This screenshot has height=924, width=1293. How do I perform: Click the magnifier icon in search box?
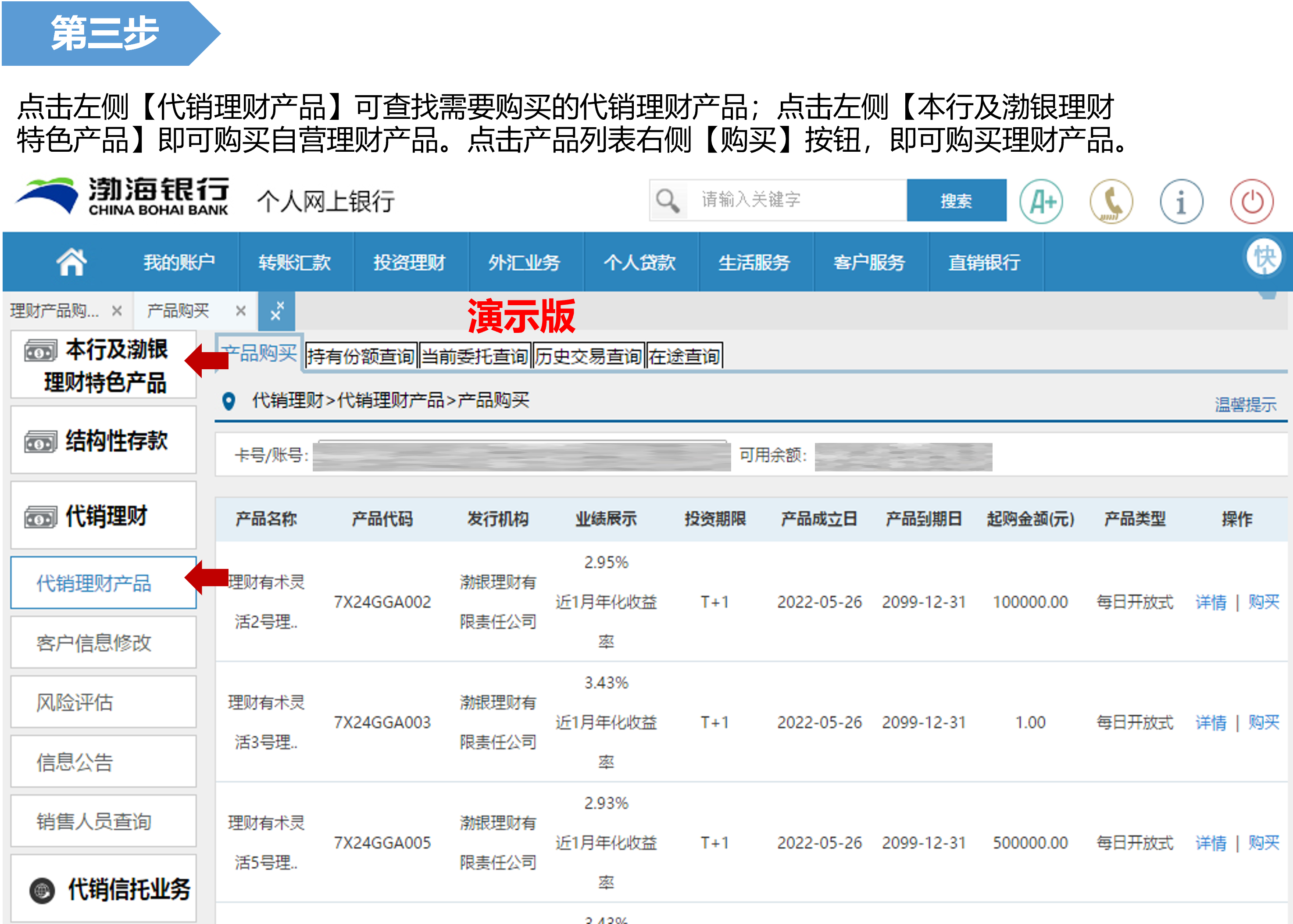pyautogui.click(x=667, y=200)
